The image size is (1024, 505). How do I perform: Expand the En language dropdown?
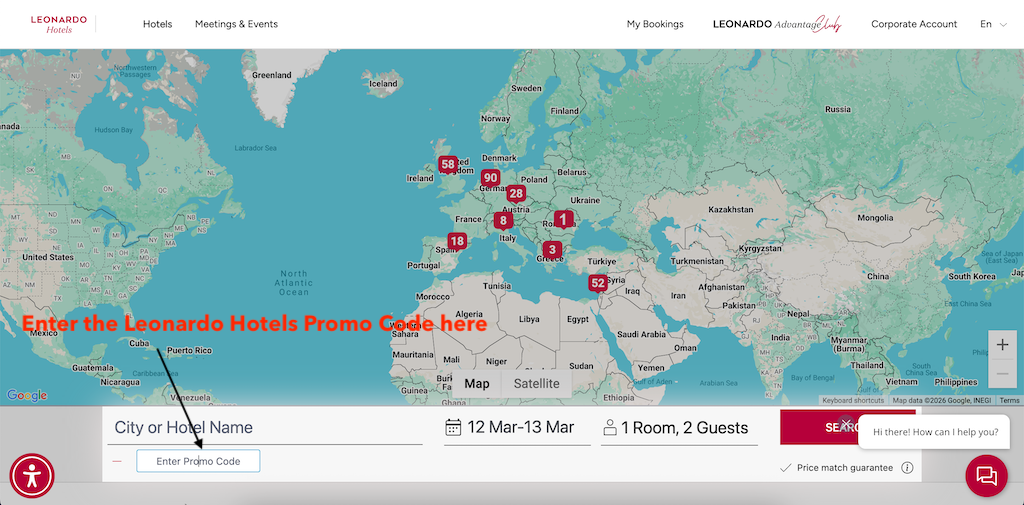[x=993, y=24]
